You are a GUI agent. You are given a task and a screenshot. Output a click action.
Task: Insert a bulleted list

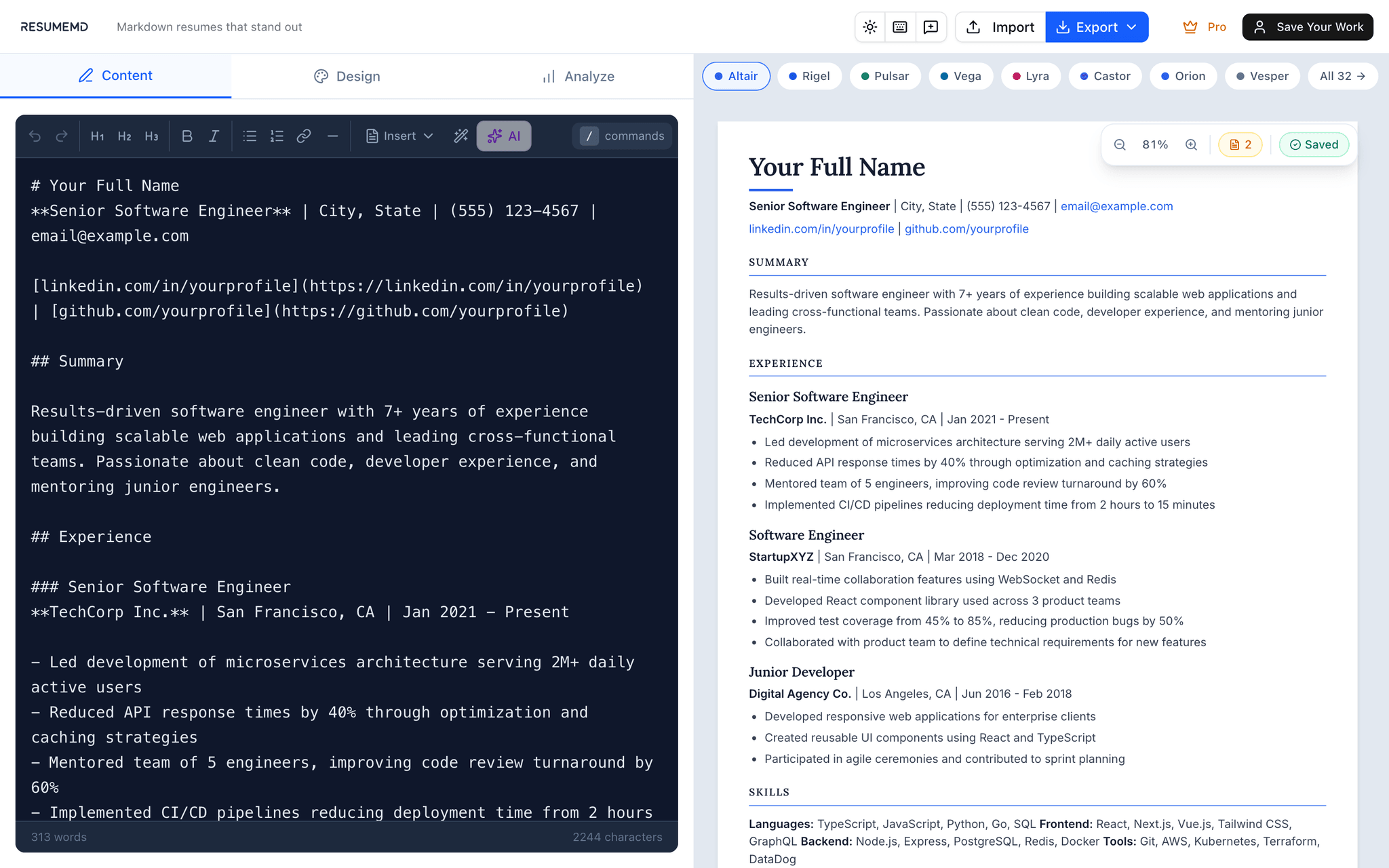(x=250, y=136)
